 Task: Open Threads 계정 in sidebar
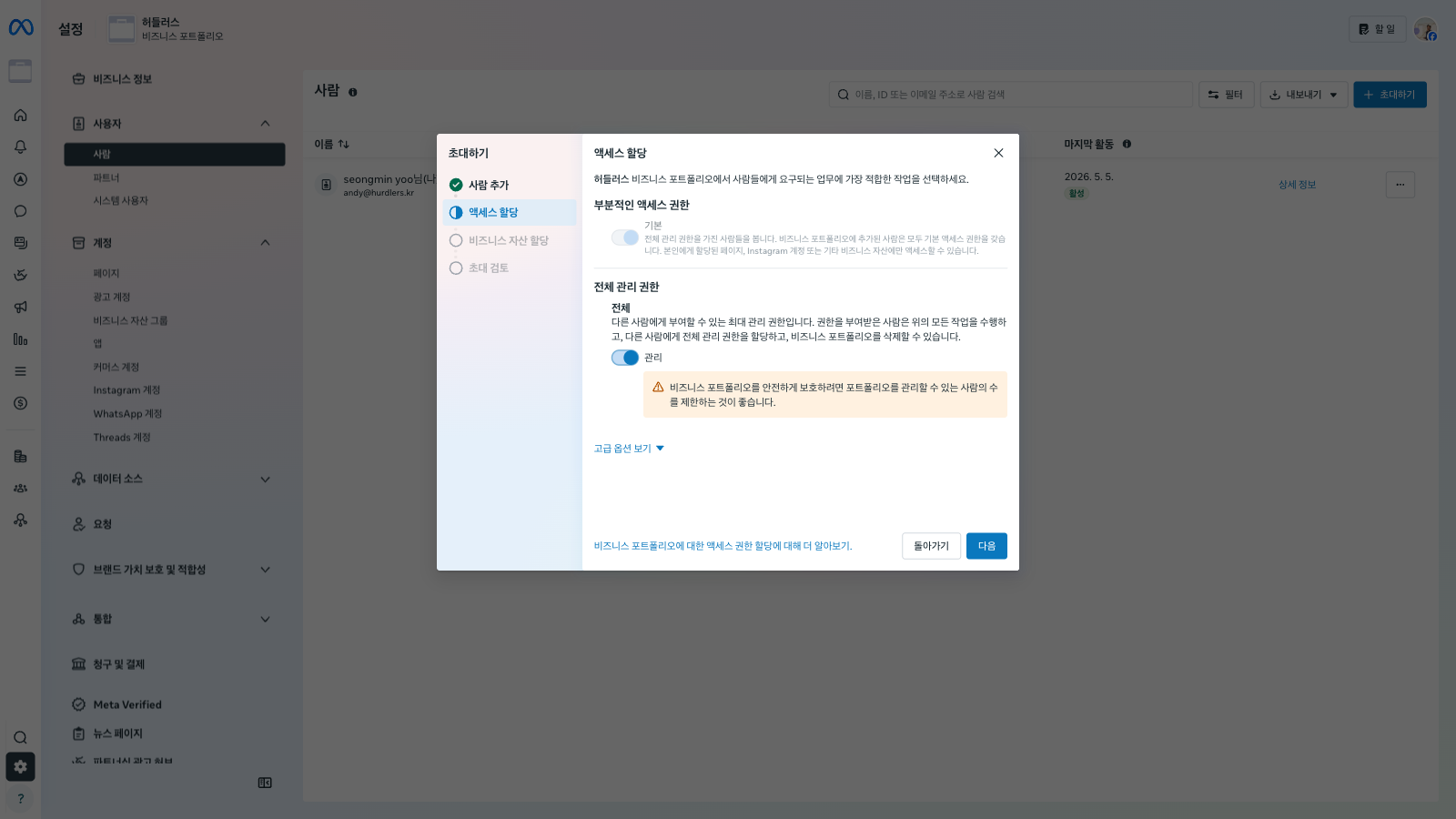pos(122,438)
